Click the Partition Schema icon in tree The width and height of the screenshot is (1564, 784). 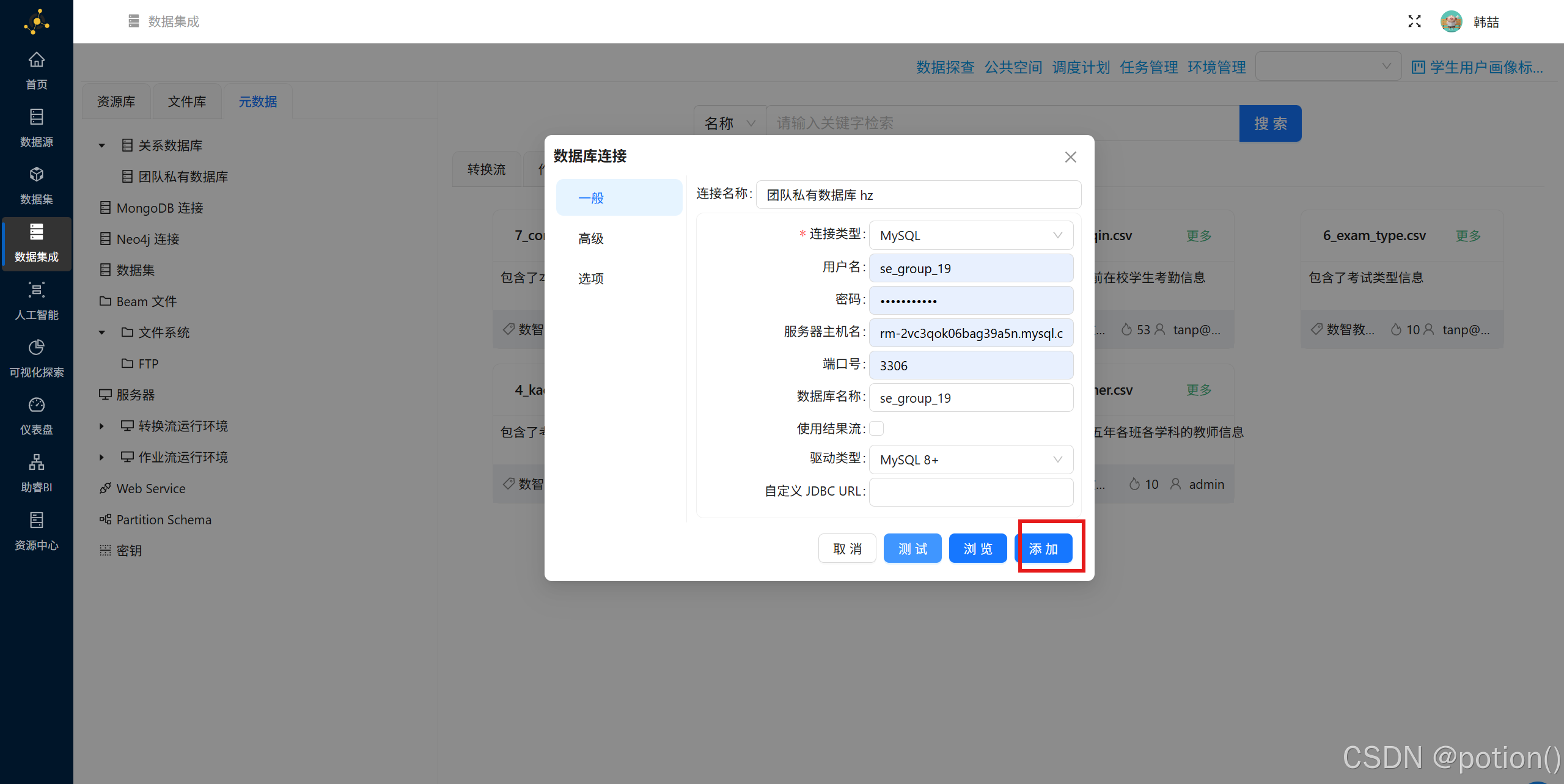pos(105,519)
